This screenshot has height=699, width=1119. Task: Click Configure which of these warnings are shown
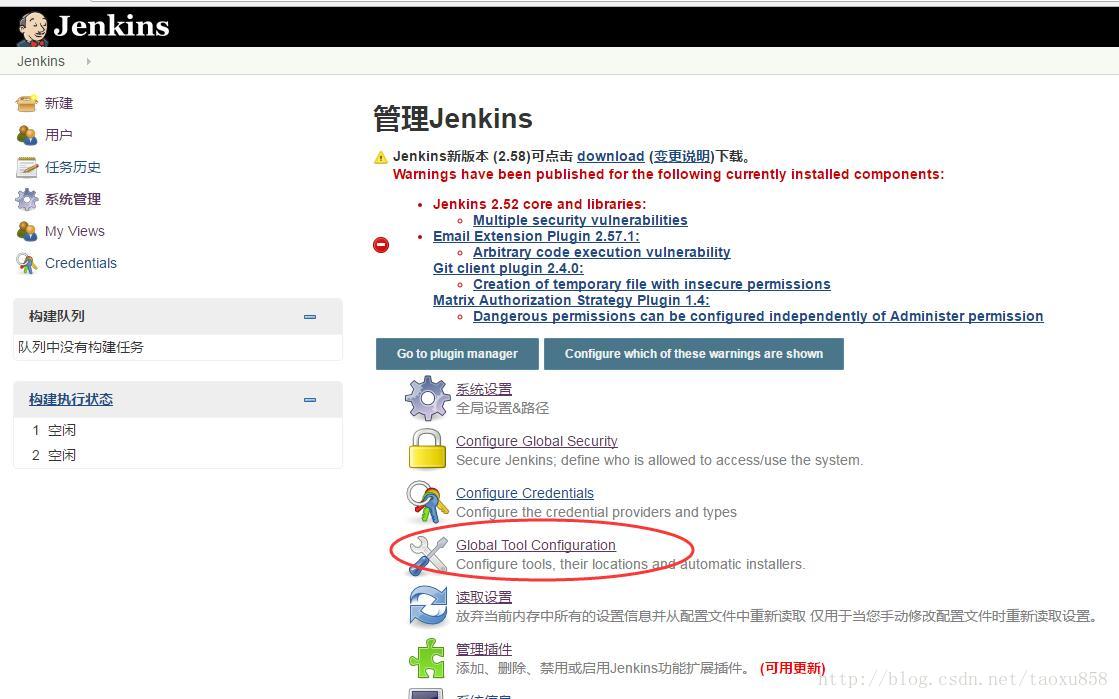coord(694,354)
